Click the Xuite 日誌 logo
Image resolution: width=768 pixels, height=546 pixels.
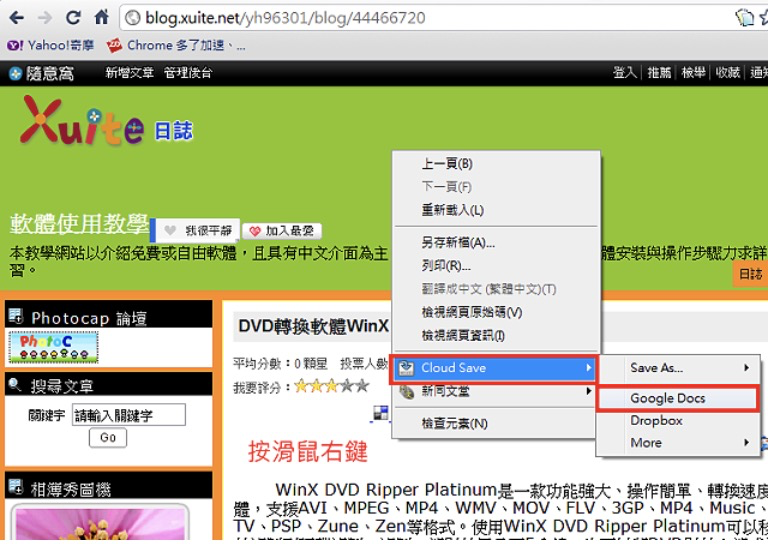pyautogui.click(x=106, y=120)
